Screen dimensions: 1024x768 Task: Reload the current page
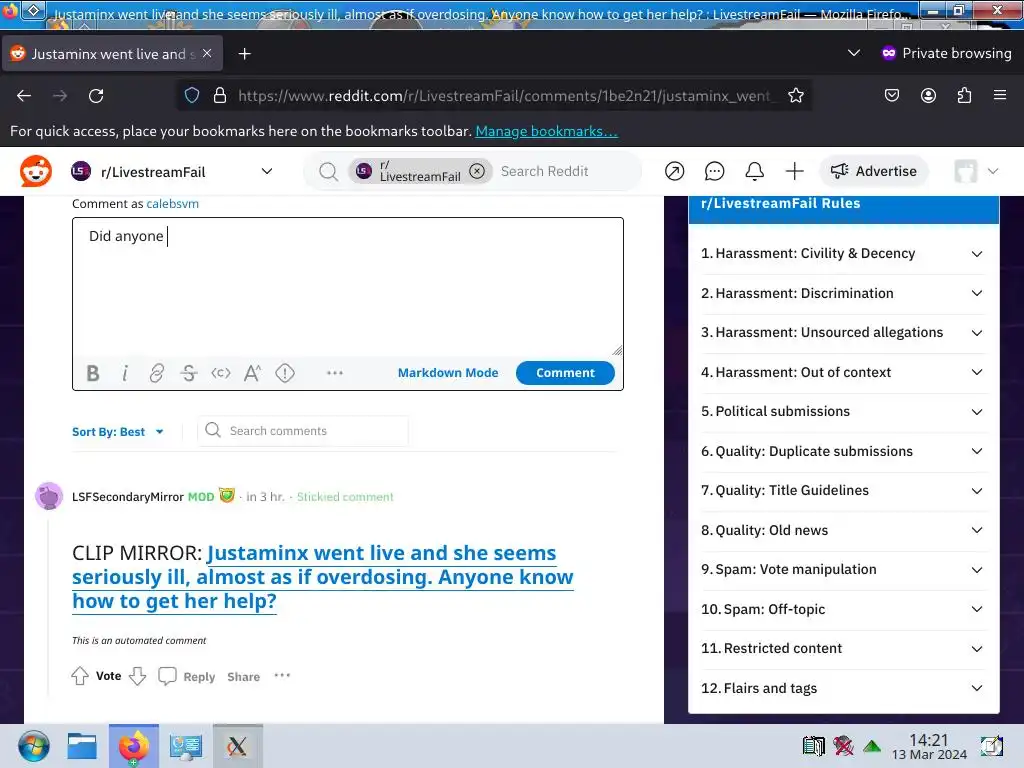(96, 96)
